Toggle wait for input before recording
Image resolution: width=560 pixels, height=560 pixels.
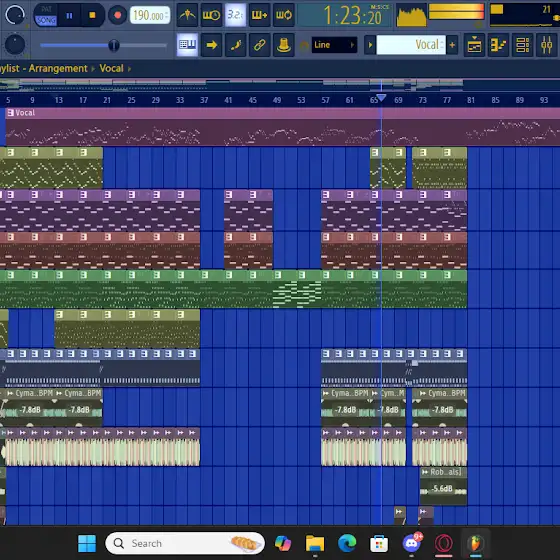211,15
